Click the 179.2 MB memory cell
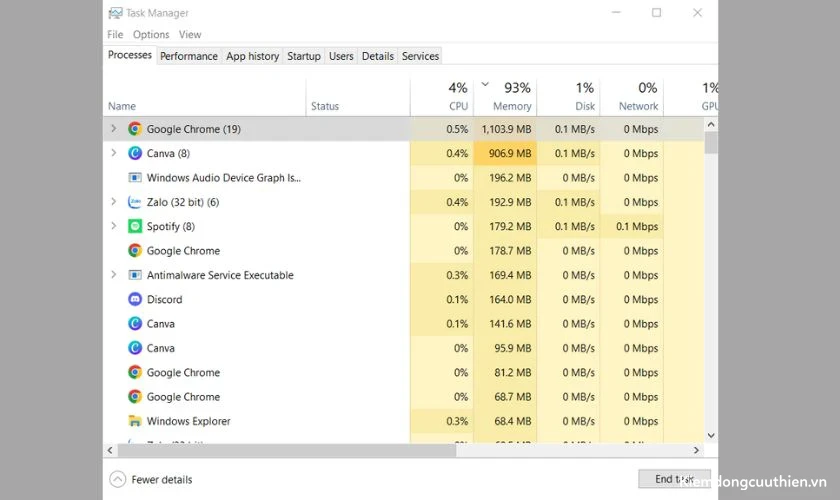Screen dimensions: 840x500 tap(505, 226)
